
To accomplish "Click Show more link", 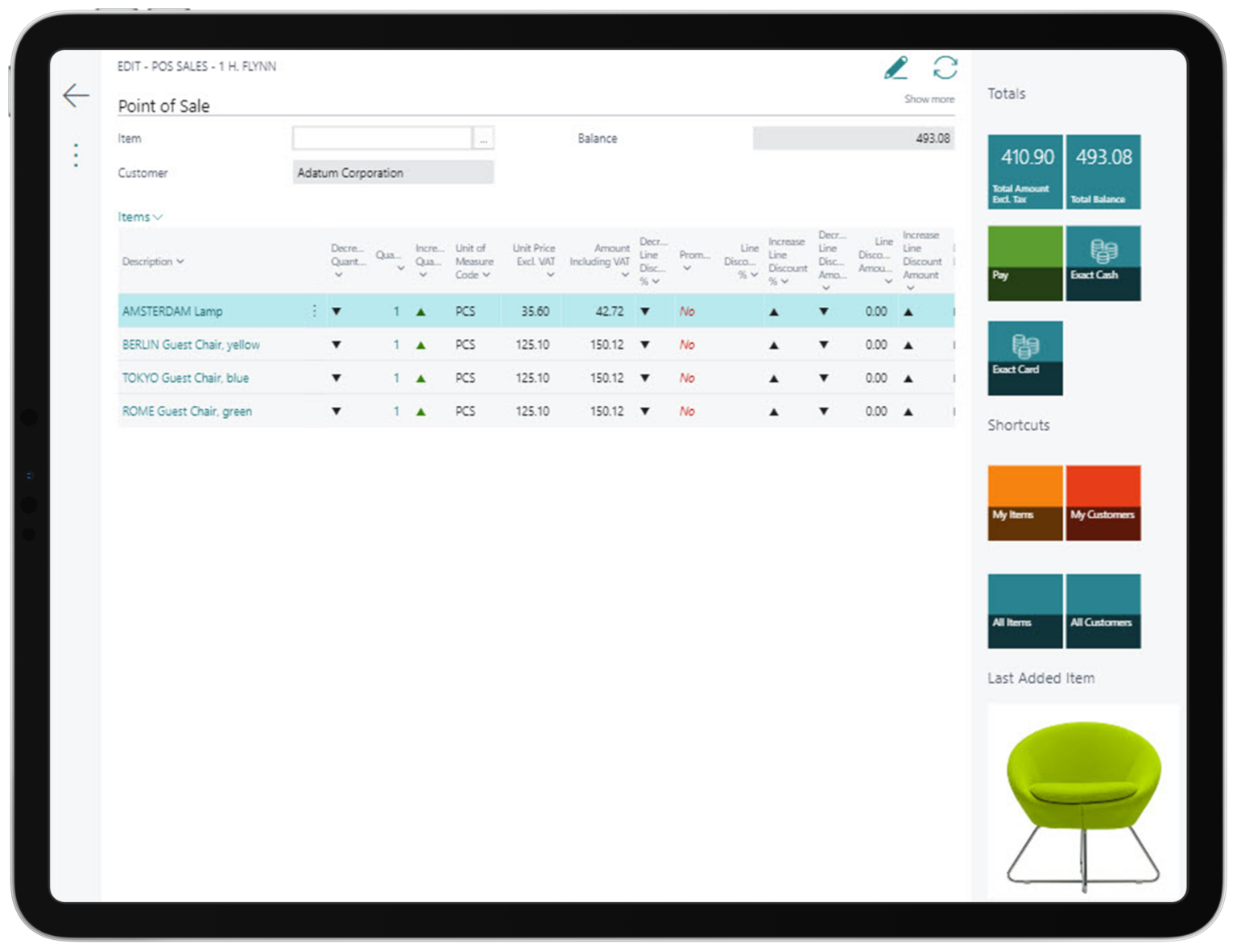I will point(929,99).
